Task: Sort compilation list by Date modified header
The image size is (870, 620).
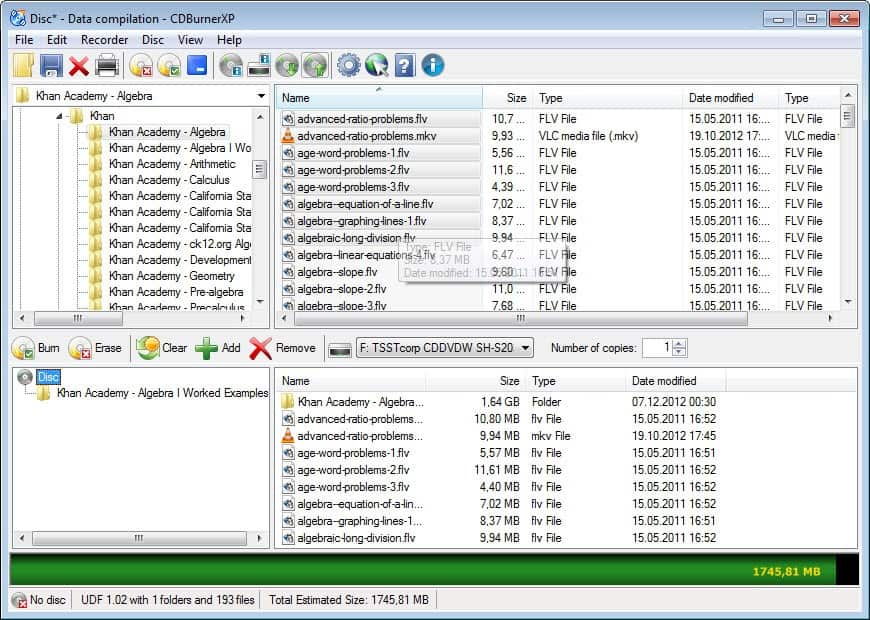Action: 675,381
